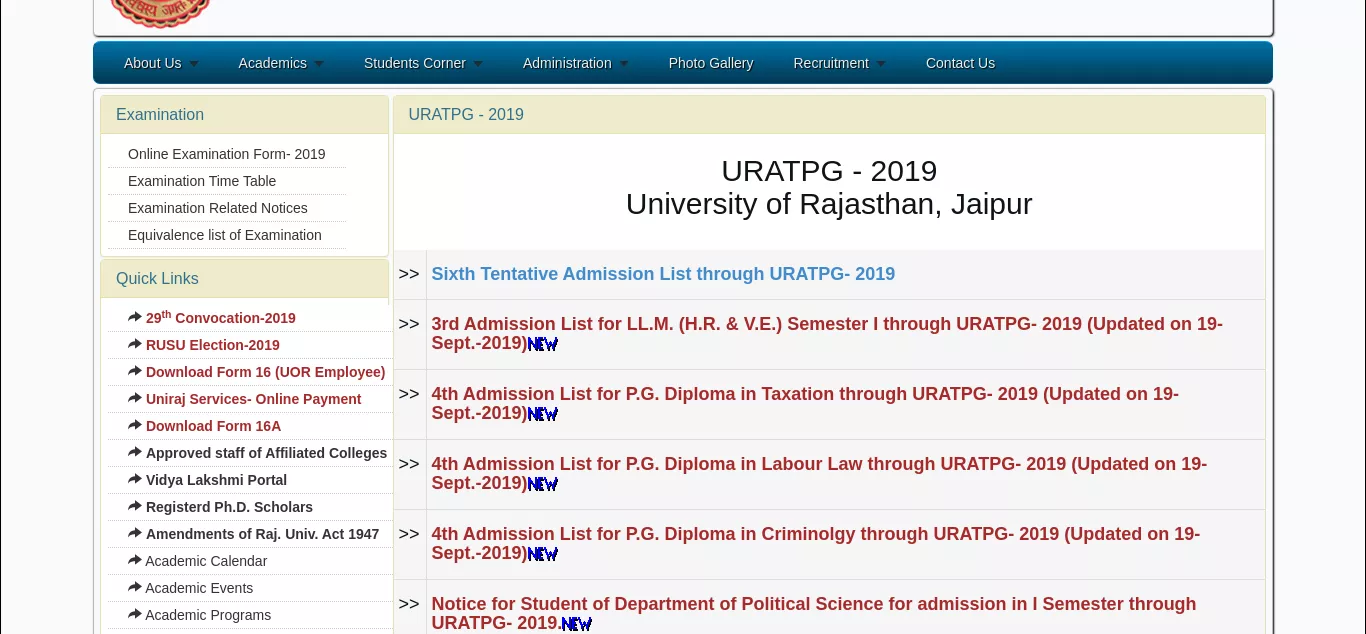1366x634 pixels.
Task: Open Download Form 16 (UOR Employee) link
Action: click(266, 372)
